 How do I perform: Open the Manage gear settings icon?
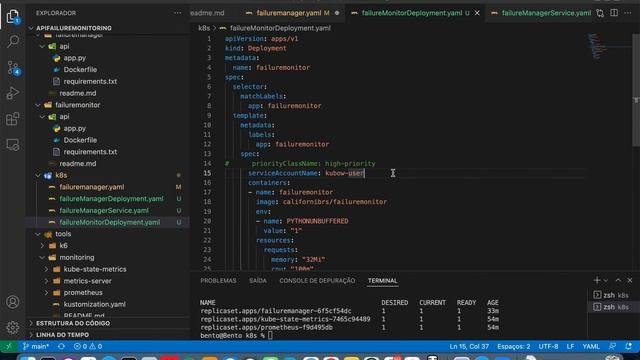(13, 327)
